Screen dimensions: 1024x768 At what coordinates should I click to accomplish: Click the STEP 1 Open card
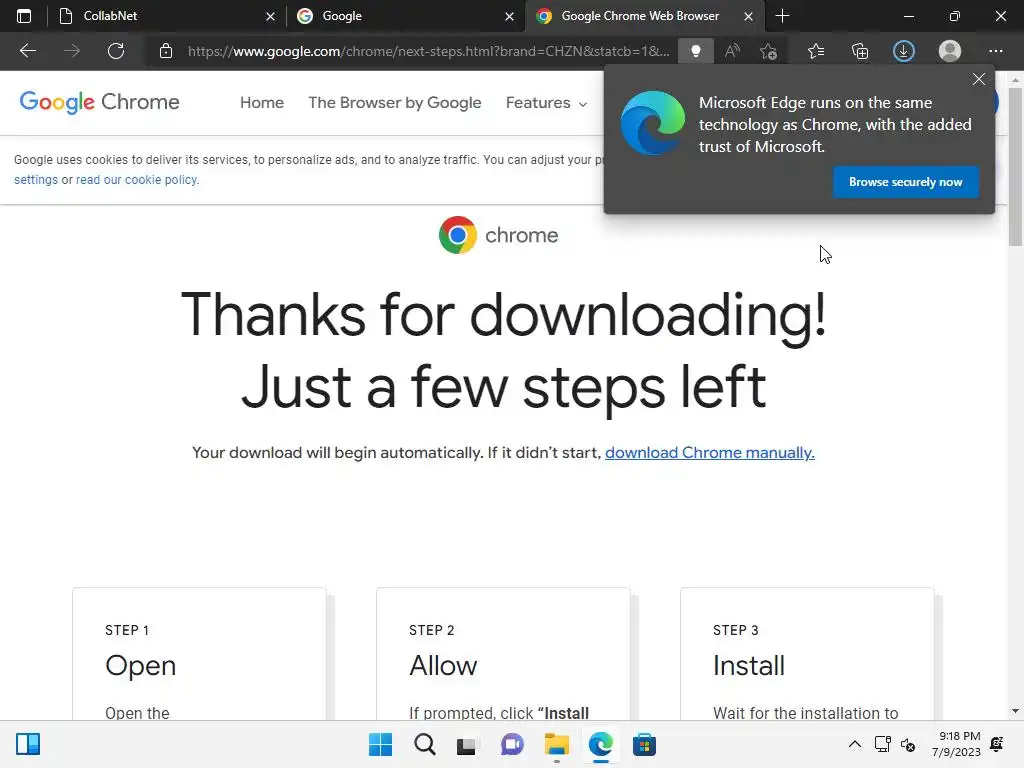[x=199, y=654]
